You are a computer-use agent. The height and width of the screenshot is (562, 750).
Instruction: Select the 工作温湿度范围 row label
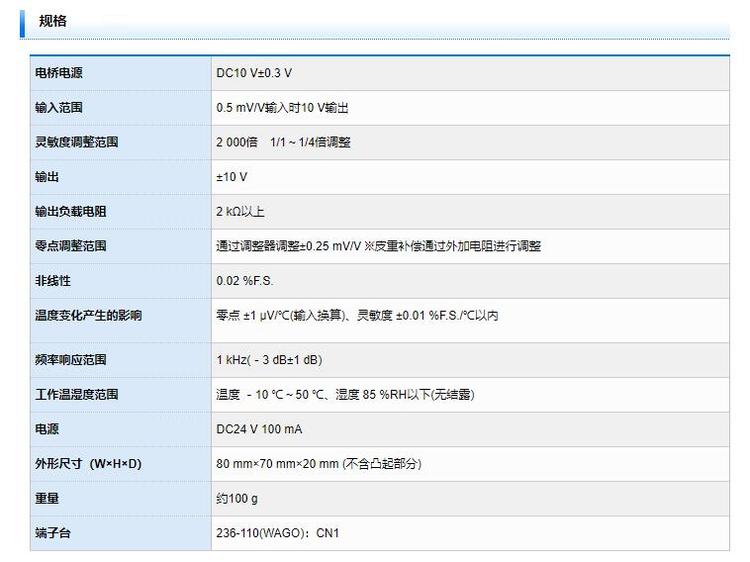(x=77, y=394)
